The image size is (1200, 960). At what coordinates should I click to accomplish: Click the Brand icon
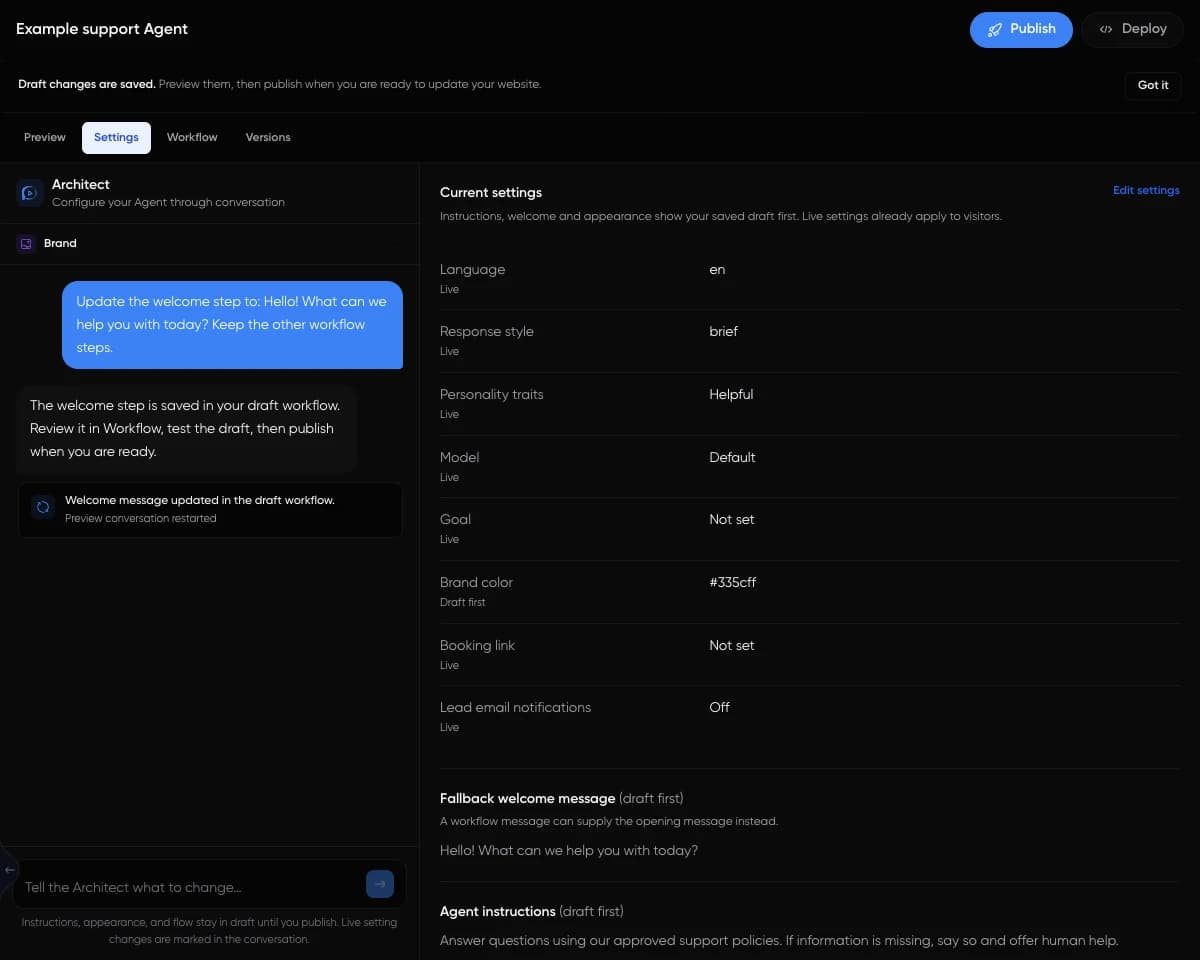[x=26, y=243]
